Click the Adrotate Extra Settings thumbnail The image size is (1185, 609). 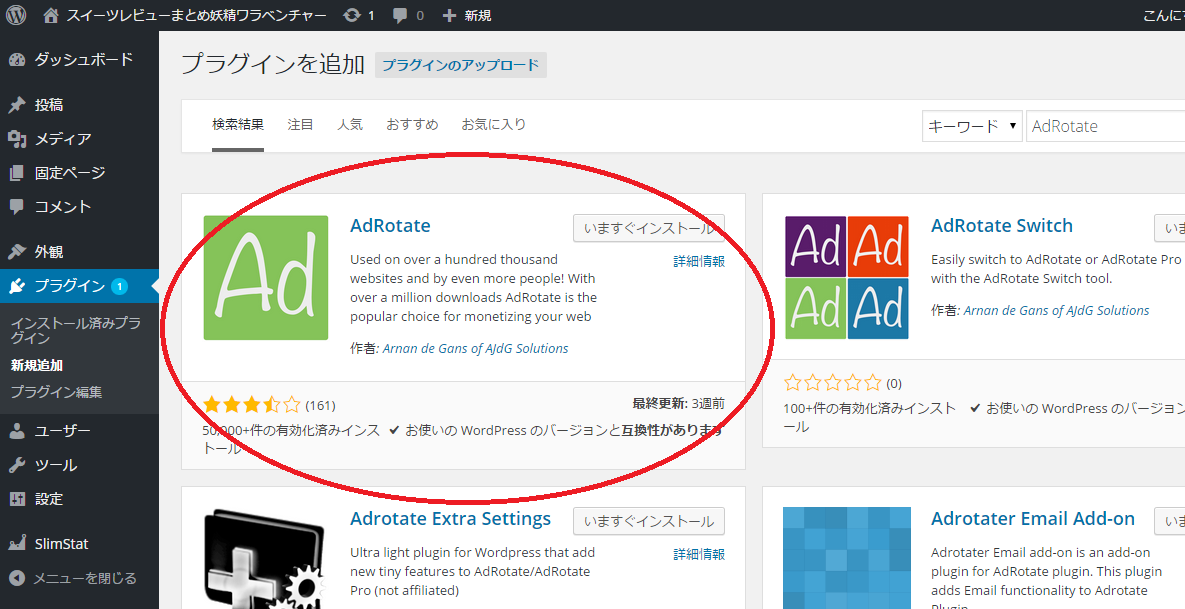click(266, 558)
